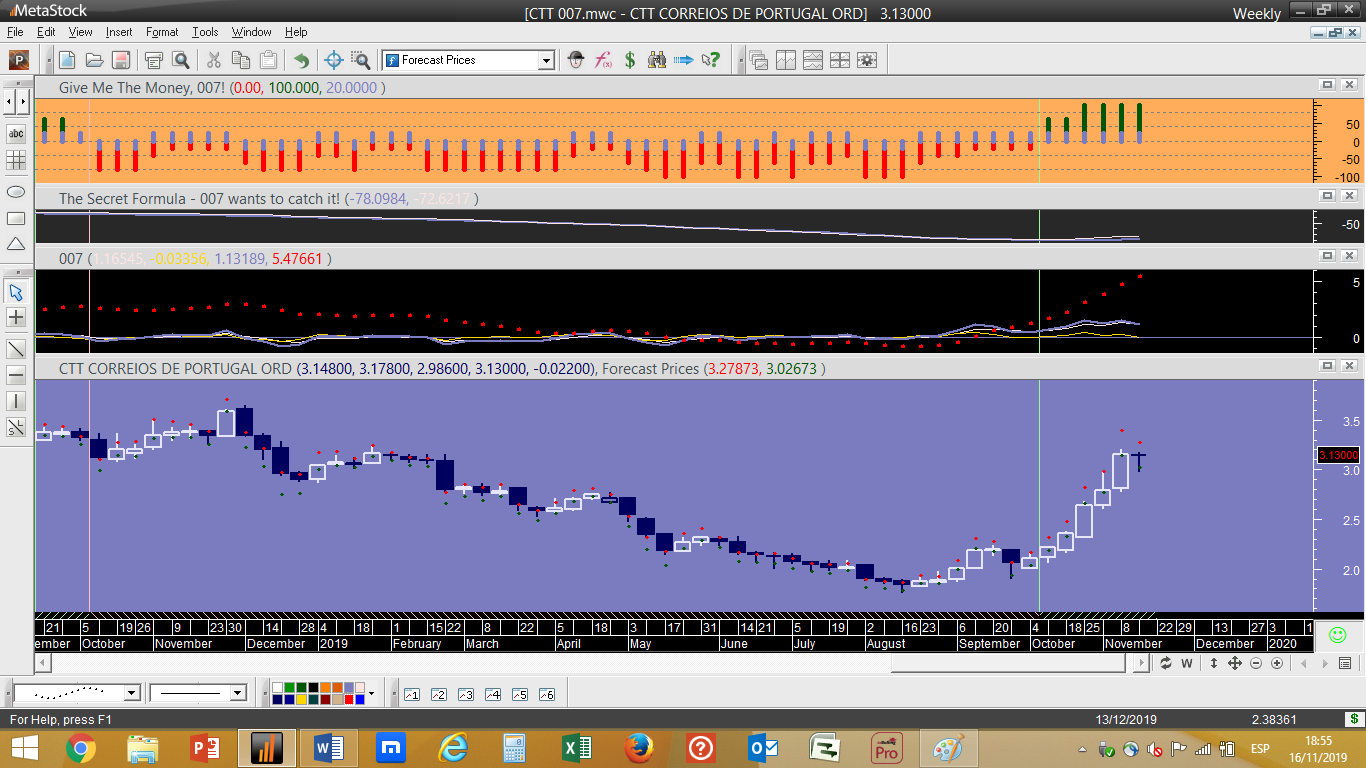The image size is (1366, 768).
Task: Maximize the 'Give Me The Money, 007!' pane
Action: [1327, 86]
